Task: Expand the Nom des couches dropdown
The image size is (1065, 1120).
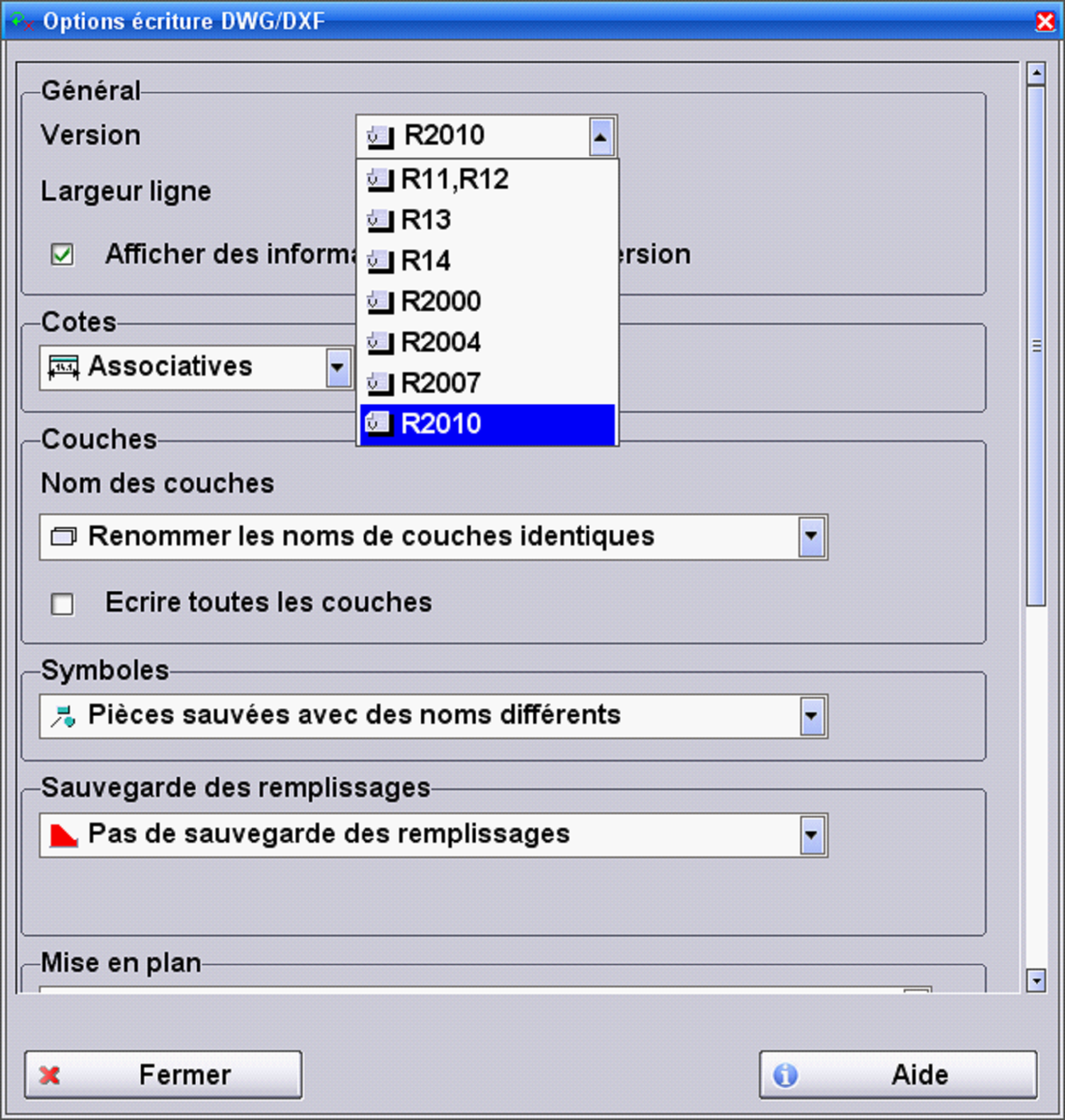Action: pyautogui.click(x=811, y=537)
